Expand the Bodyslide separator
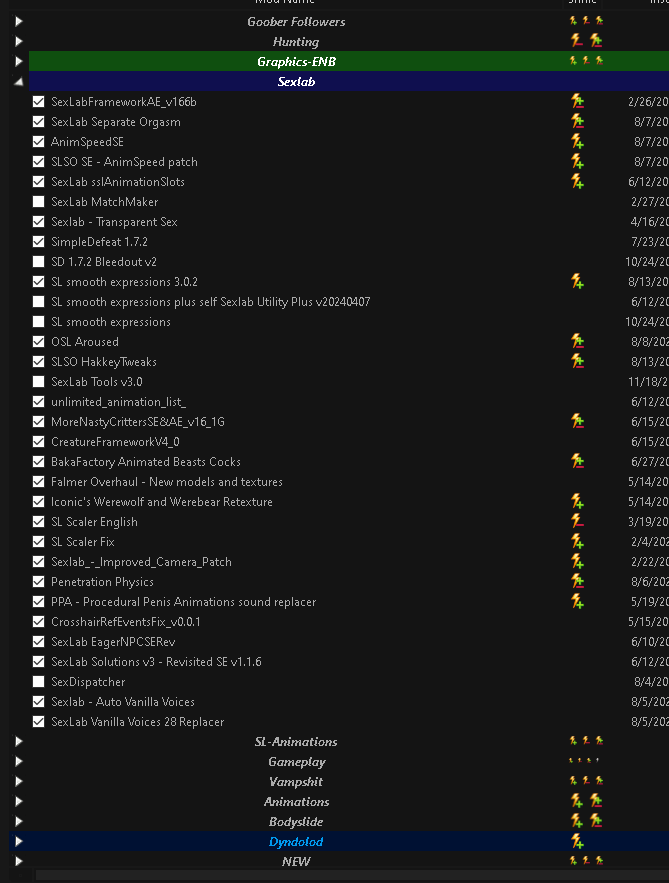The image size is (669, 883). click(19, 822)
